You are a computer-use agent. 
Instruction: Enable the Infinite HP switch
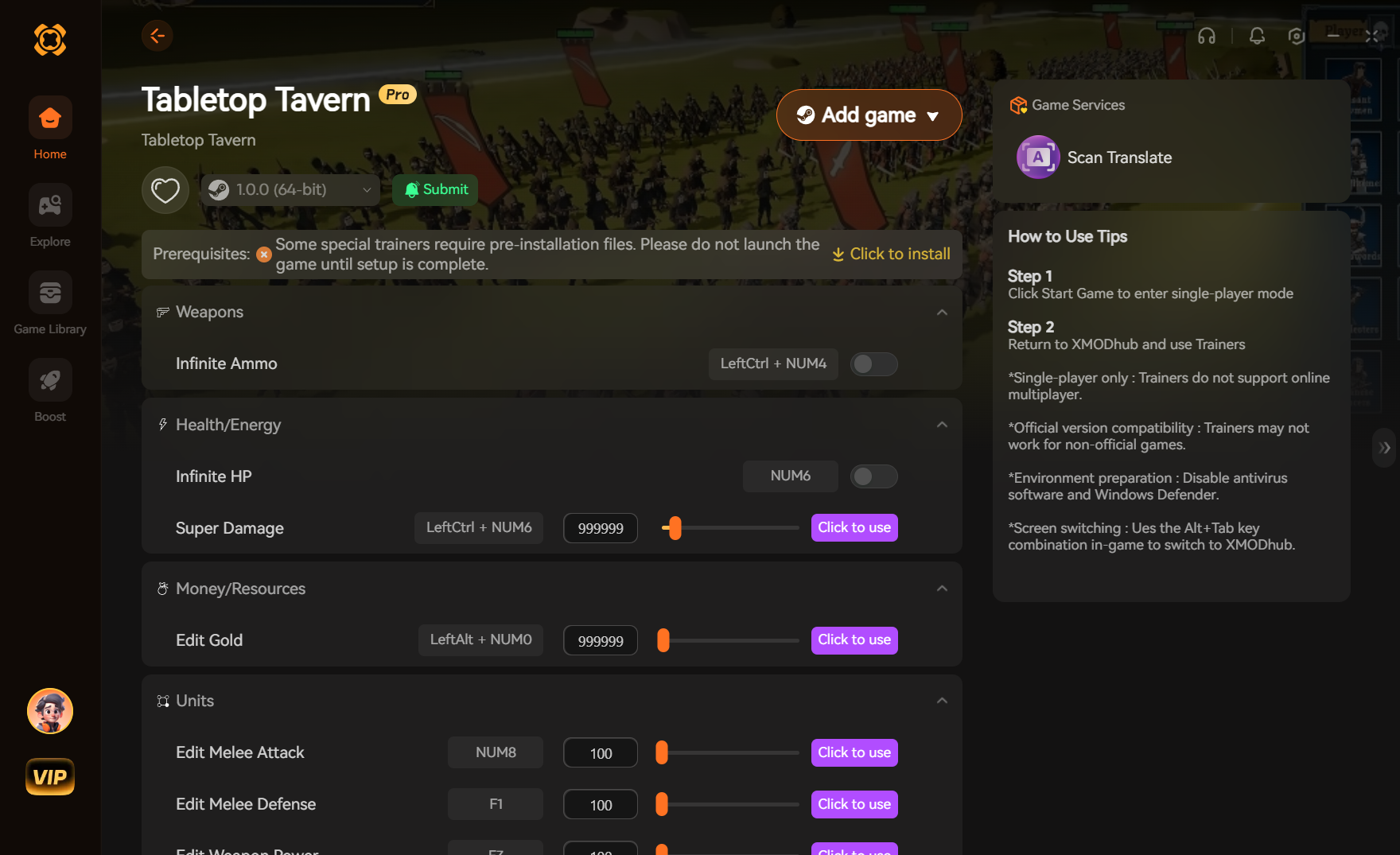point(874,476)
